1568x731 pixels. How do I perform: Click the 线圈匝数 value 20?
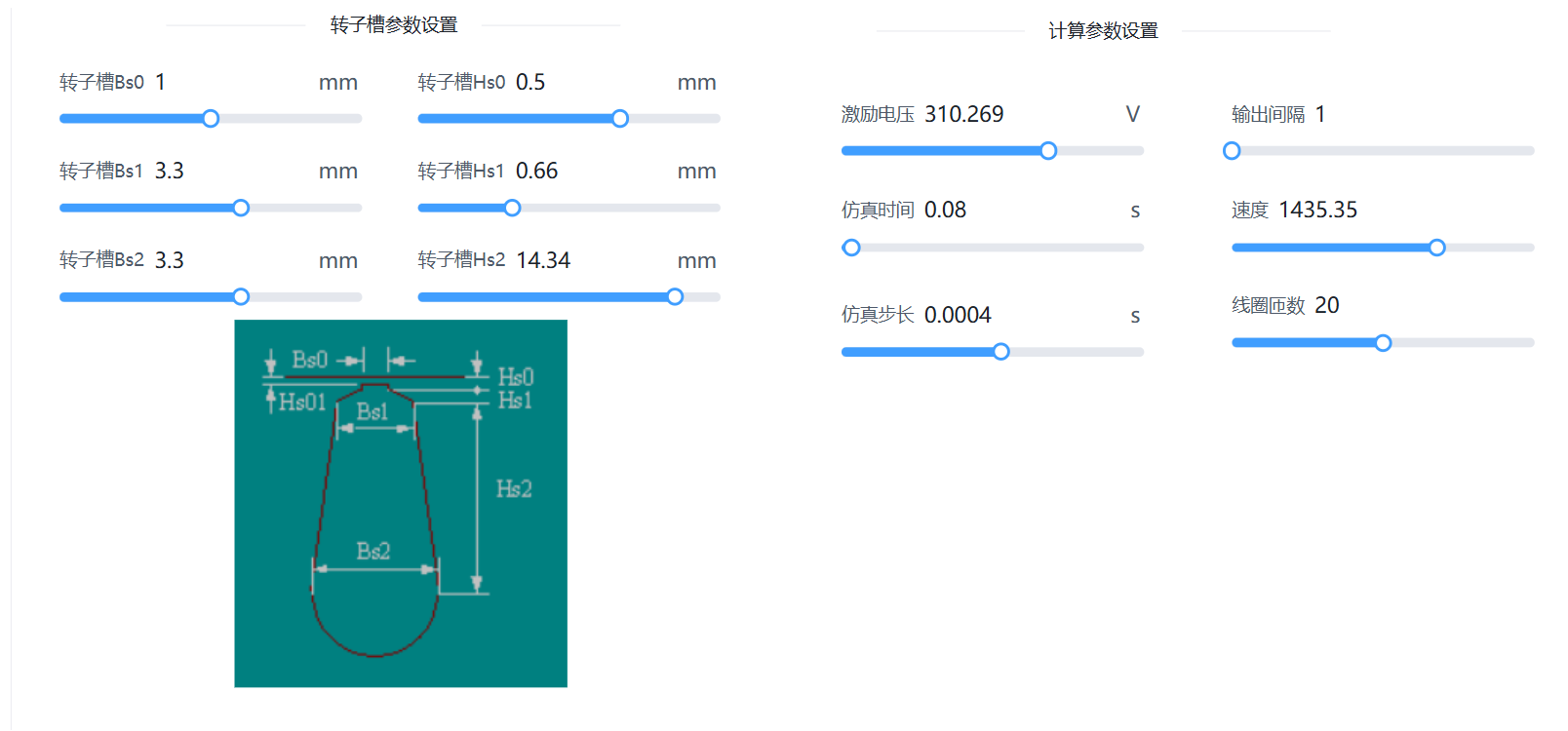[x=1327, y=306]
